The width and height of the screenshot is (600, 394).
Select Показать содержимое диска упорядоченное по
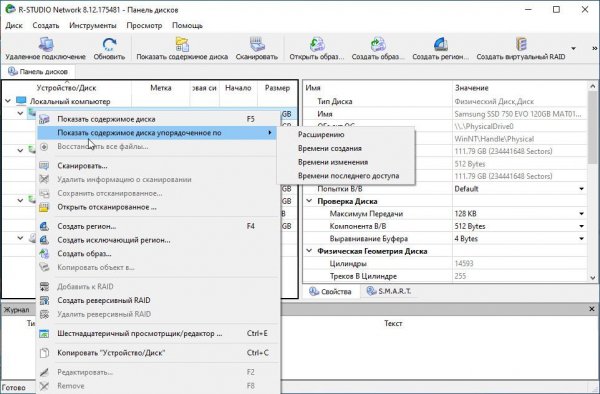[x=157, y=133]
